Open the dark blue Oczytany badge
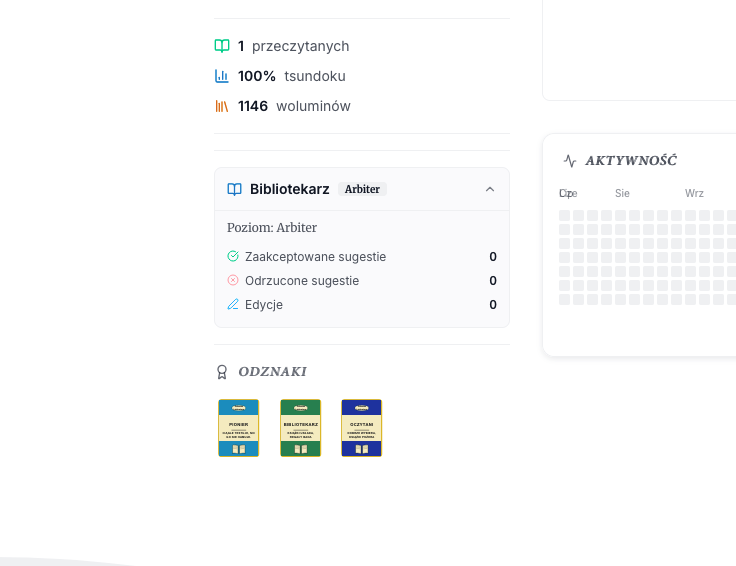 361,428
